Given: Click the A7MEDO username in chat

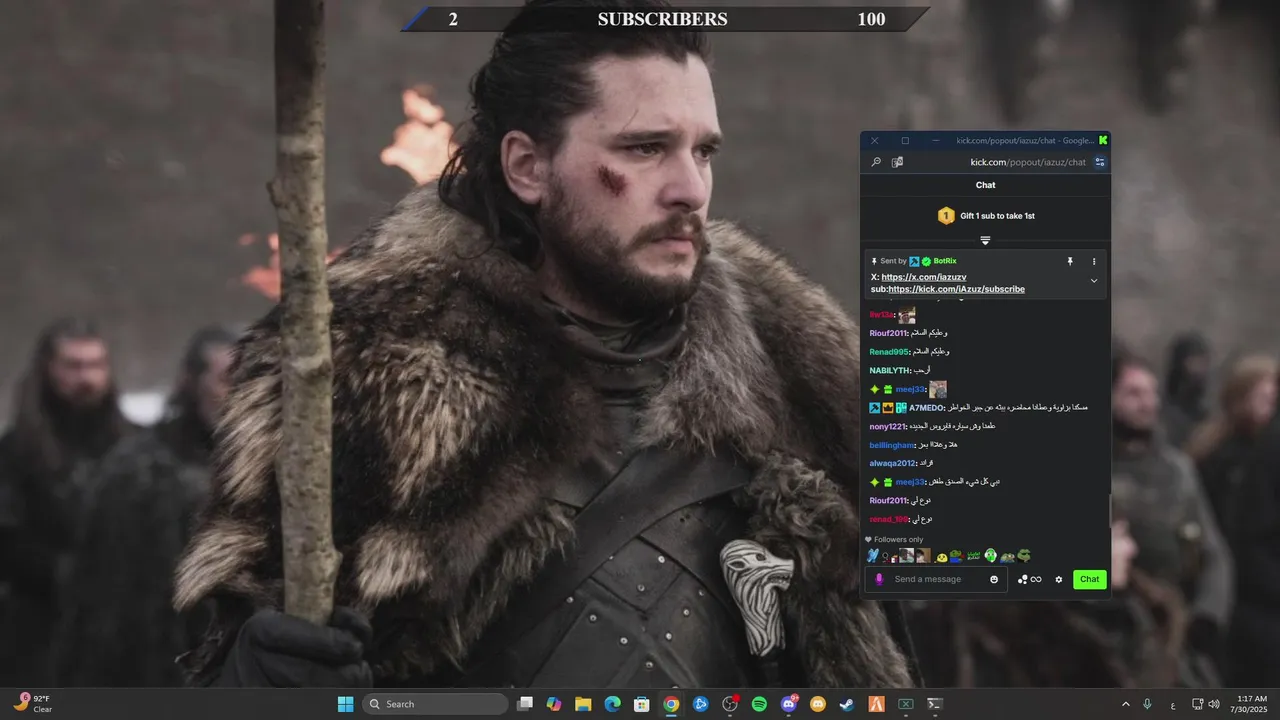Looking at the screenshot, I should click(926, 408).
